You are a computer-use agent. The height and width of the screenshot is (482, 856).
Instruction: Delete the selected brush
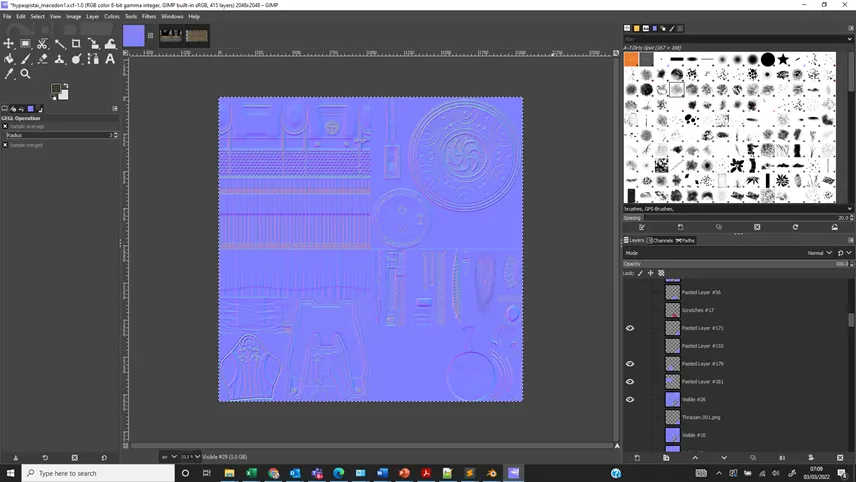(x=757, y=227)
